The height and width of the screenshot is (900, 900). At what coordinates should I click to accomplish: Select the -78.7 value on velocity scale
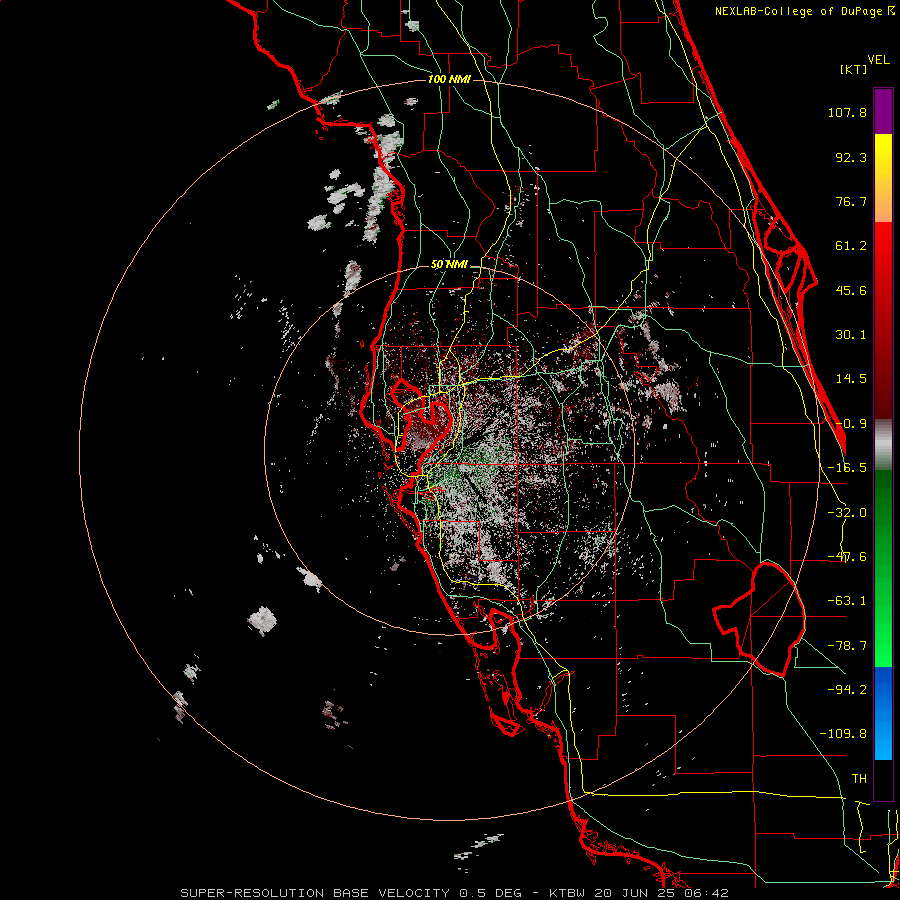tap(847, 646)
